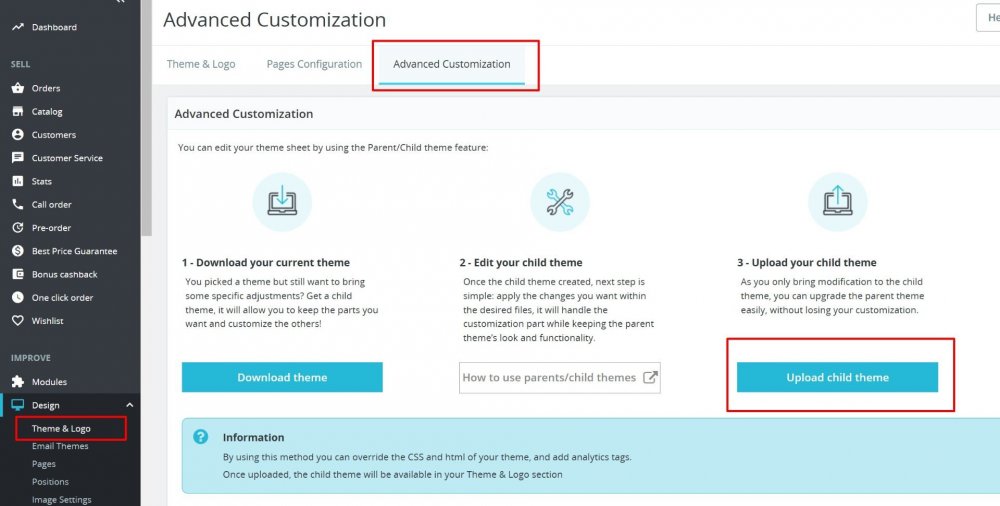This screenshot has height=506, width=1000.
Task: Click the Orders basket icon
Action: click(x=18, y=88)
